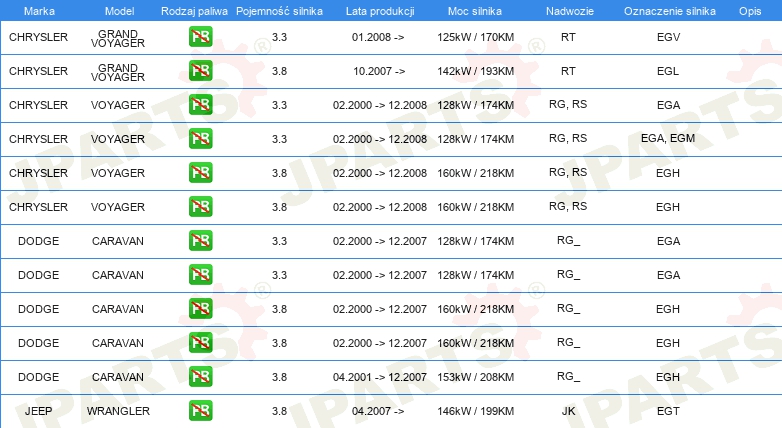Select the 'EGA, EGM' engine code cell

point(668,138)
